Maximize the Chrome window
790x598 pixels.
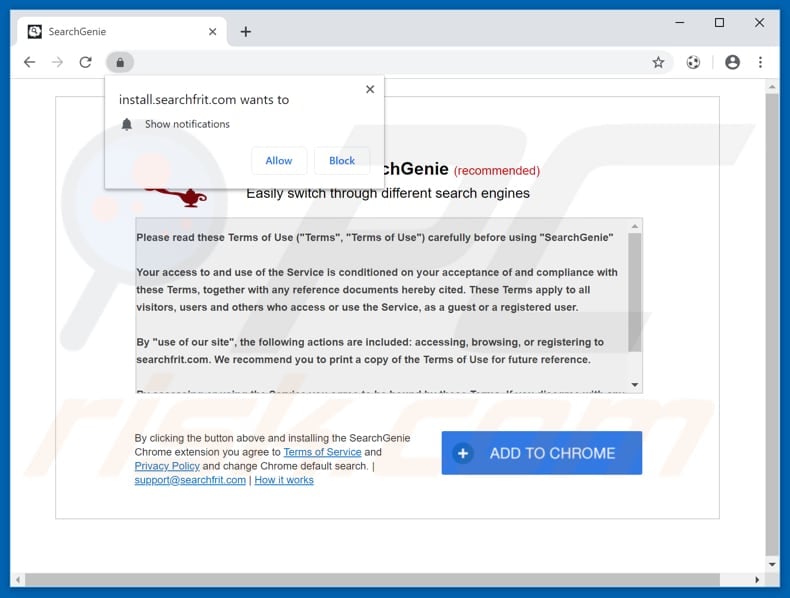[x=719, y=23]
